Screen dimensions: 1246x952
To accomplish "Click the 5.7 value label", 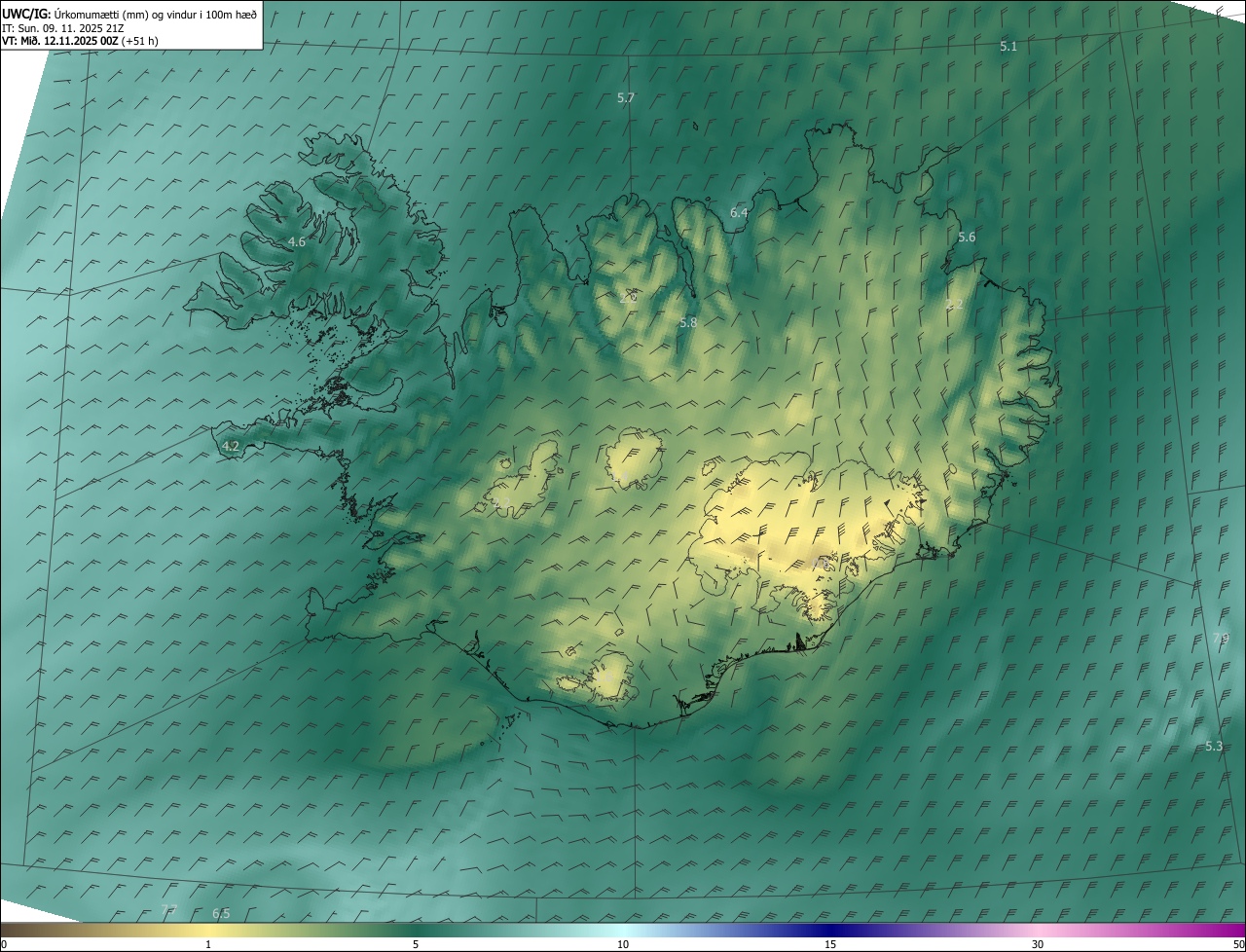I will point(626,98).
